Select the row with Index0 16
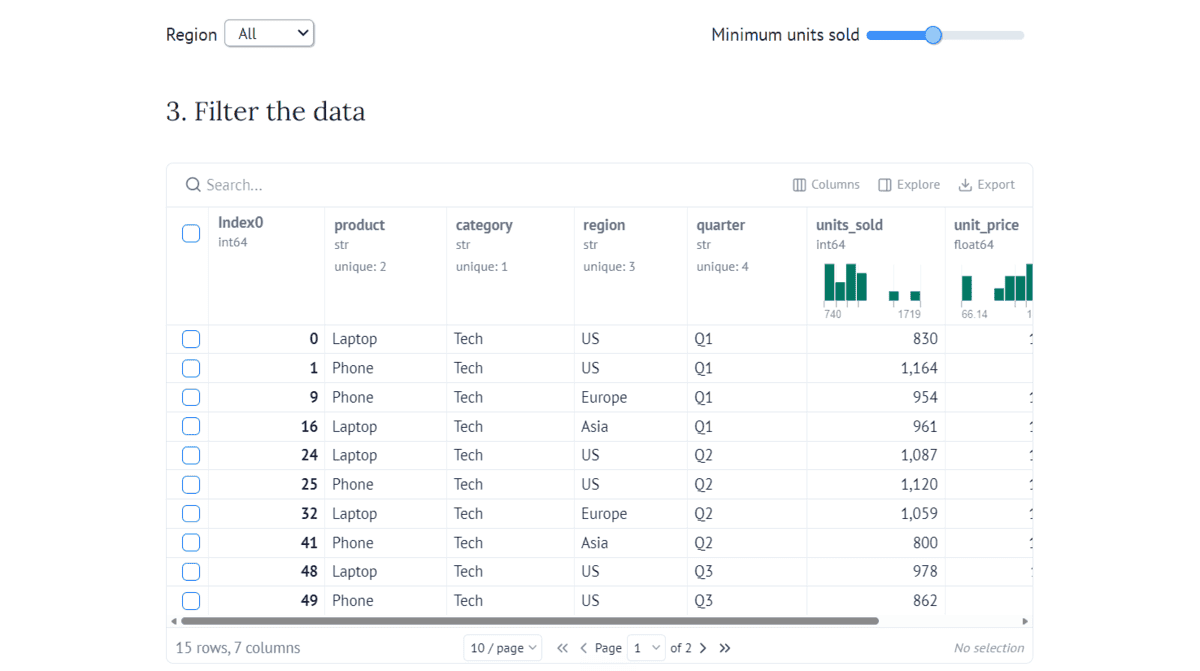Image resolution: width=1200 pixels, height=671 pixels. click(191, 426)
